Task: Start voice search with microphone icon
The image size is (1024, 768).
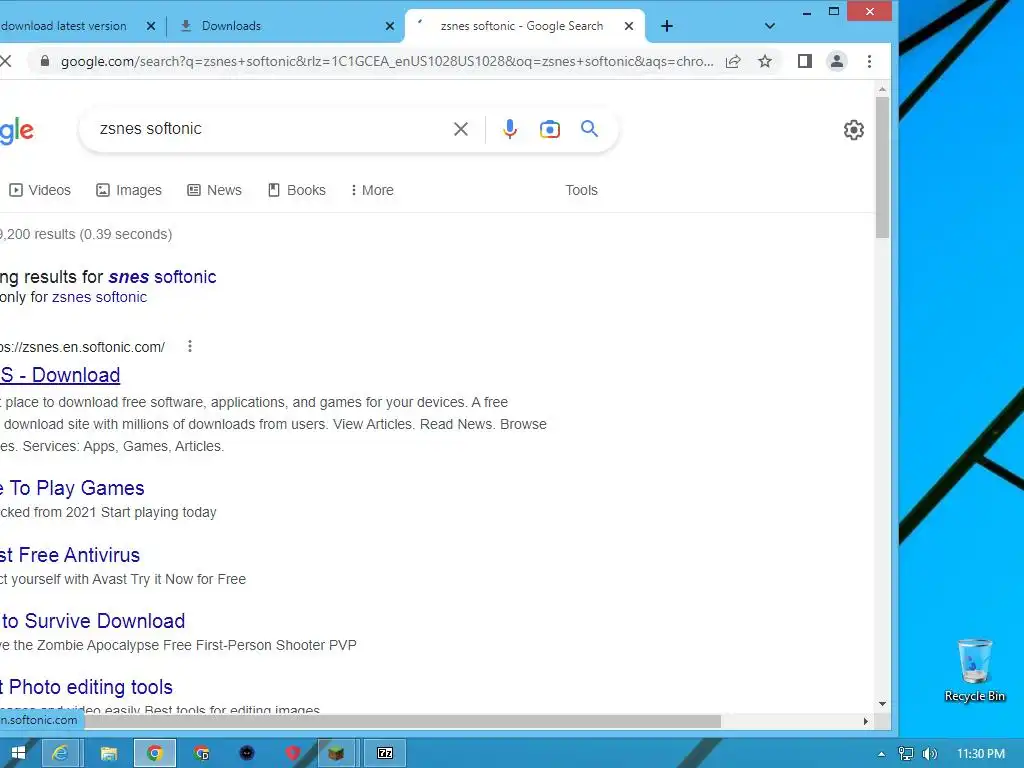Action: point(510,129)
